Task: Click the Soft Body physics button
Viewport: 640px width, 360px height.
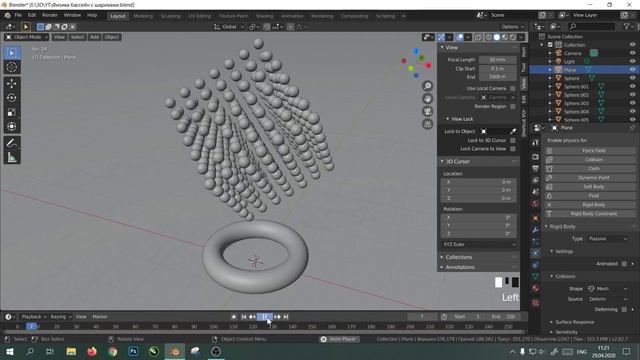Action: coord(590,187)
